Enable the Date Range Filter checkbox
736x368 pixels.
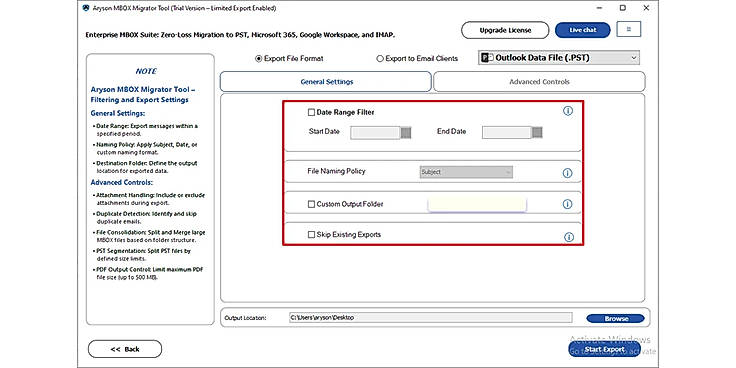311,113
